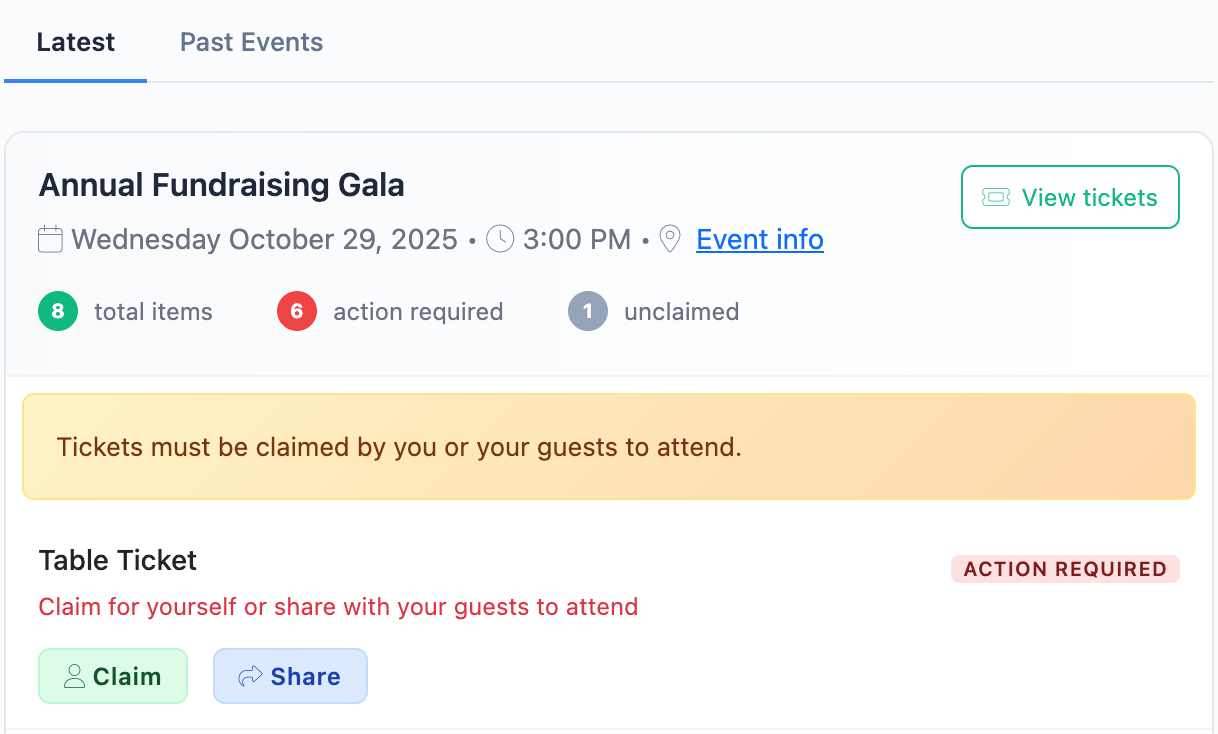1218x734 pixels.
Task: Click the arrow icon on Share button
Action: 250,677
